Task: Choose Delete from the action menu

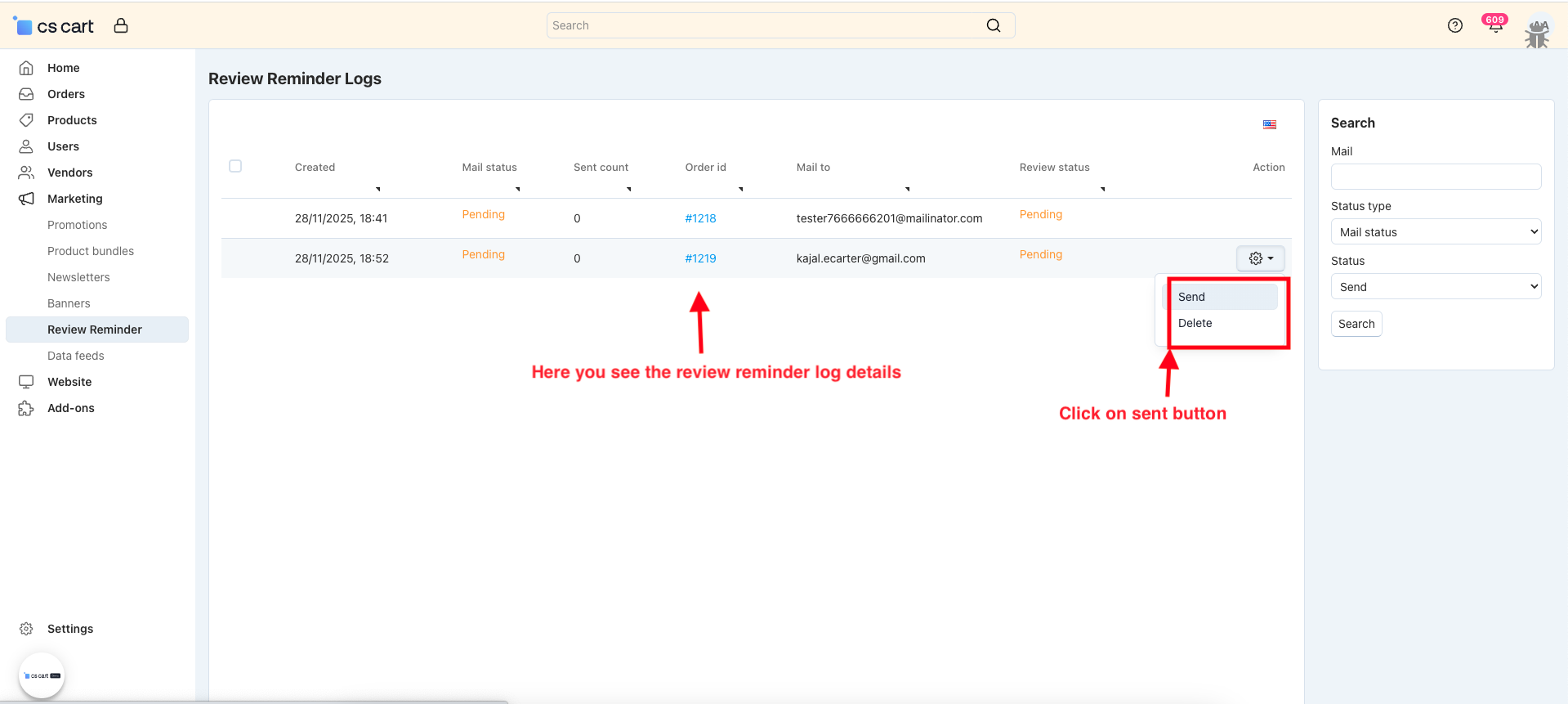Action: click(1195, 323)
